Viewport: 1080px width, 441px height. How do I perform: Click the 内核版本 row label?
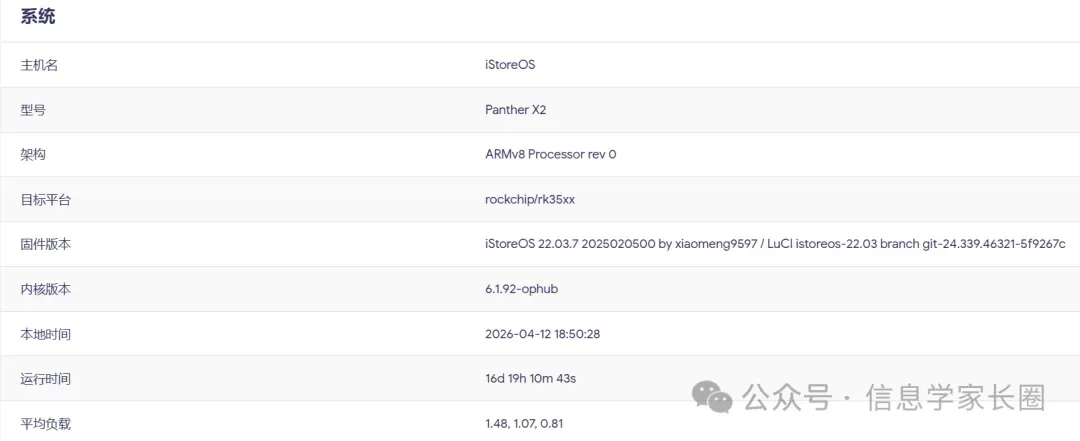46,290
